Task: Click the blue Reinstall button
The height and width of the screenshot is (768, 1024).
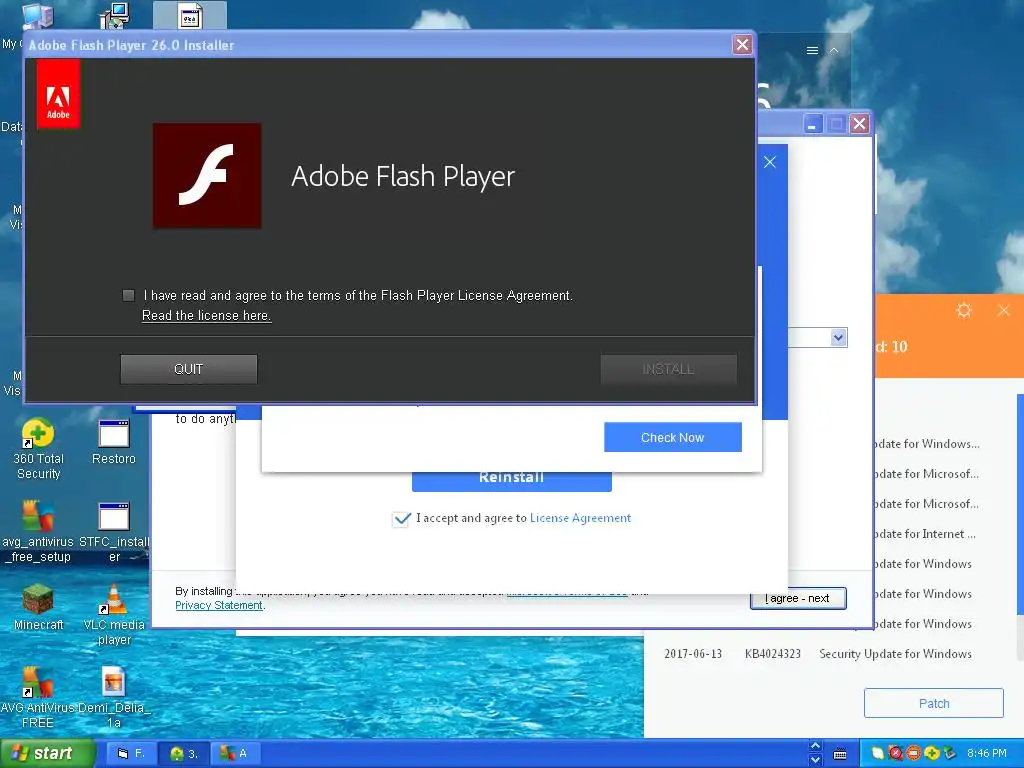Action: pos(511,480)
